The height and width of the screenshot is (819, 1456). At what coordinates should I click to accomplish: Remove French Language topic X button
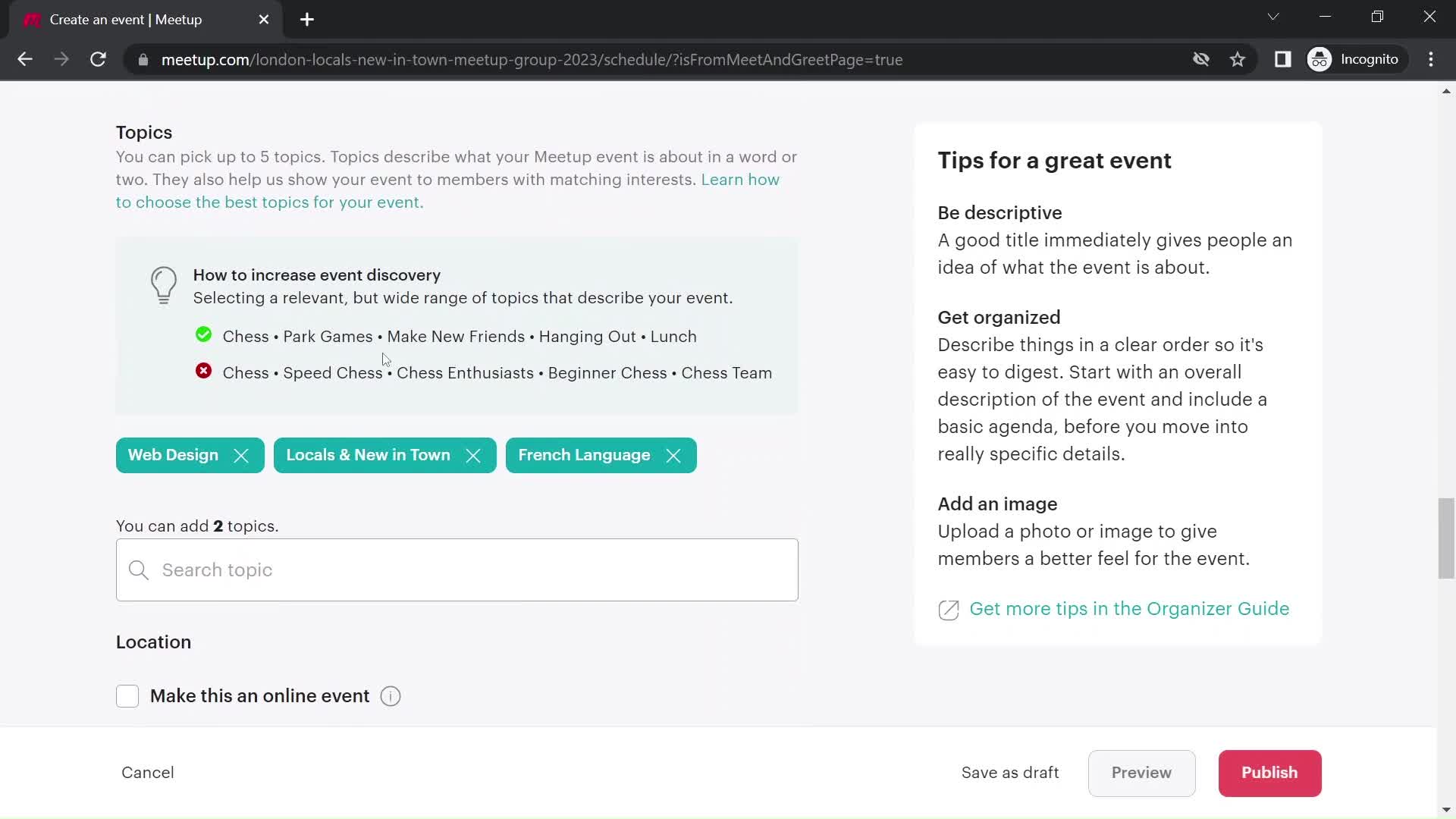pyautogui.click(x=675, y=455)
